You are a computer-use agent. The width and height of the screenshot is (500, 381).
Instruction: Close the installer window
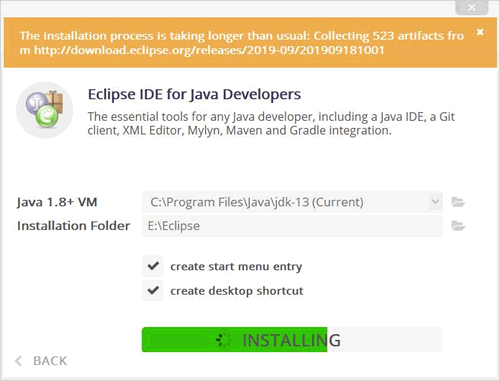(472, 7)
